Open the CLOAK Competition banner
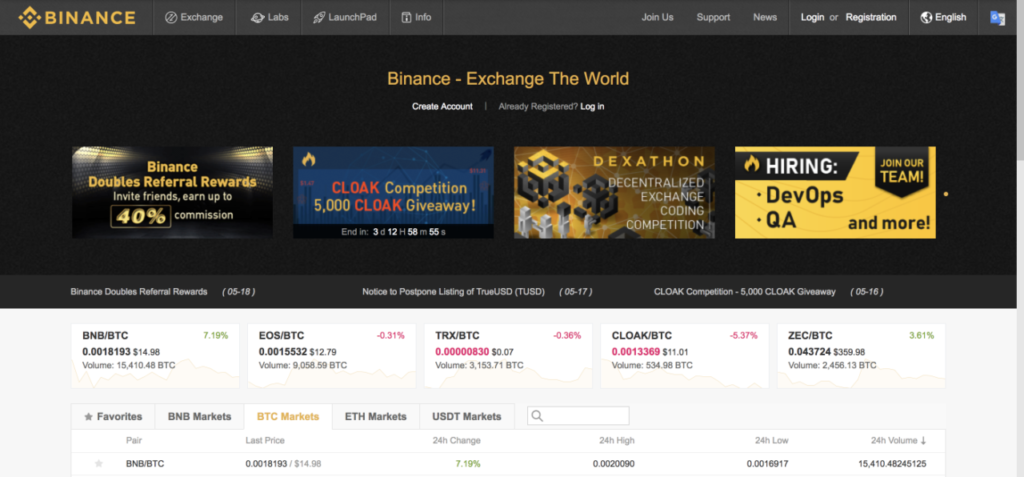Image resolution: width=1024 pixels, height=477 pixels. click(393, 192)
